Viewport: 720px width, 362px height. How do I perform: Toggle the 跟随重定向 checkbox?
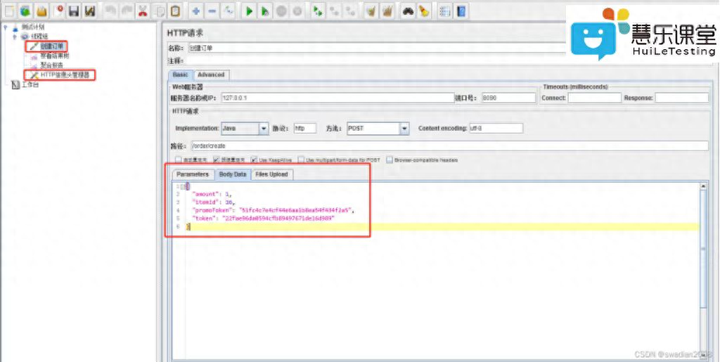(x=216, y=160)
